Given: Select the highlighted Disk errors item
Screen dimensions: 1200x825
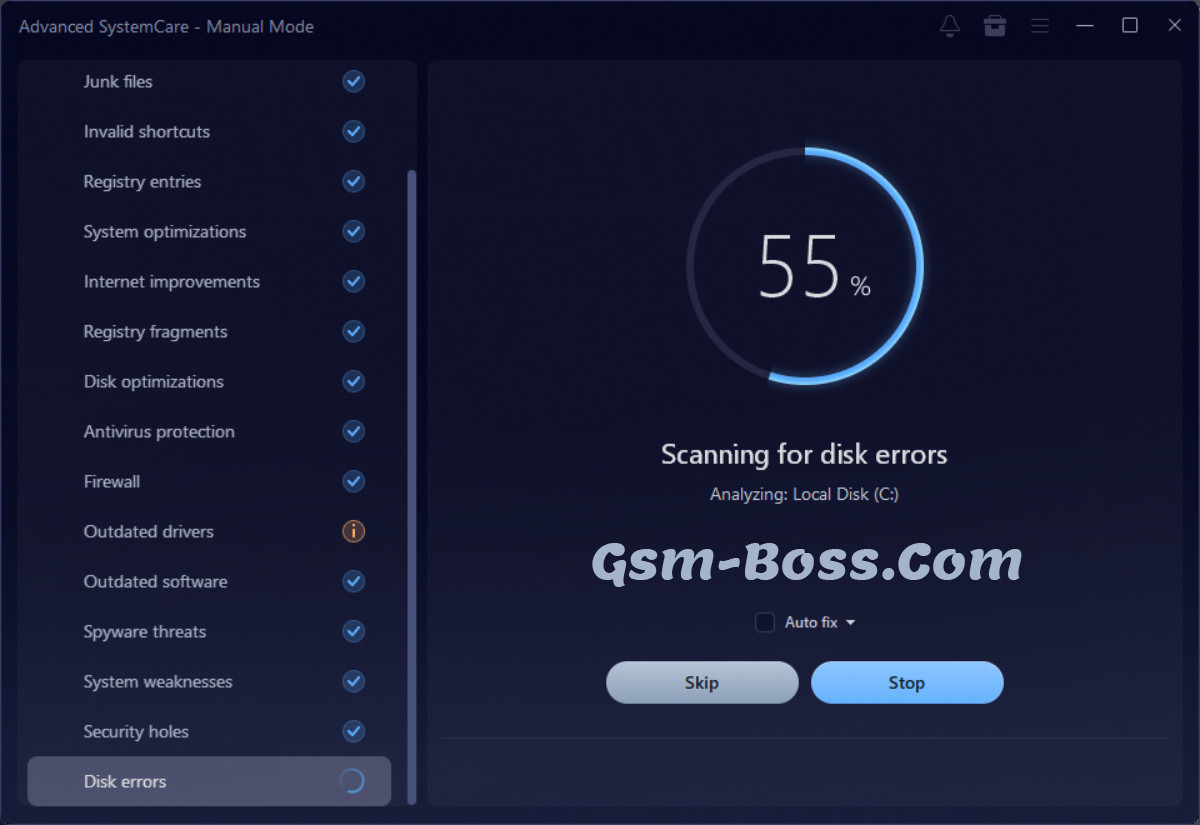Looking at the screenshot, I should click(x=209, y=781).
